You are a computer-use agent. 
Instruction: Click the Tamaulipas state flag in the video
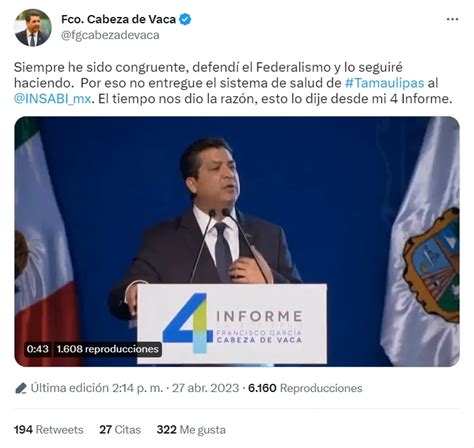click(423, 243)
